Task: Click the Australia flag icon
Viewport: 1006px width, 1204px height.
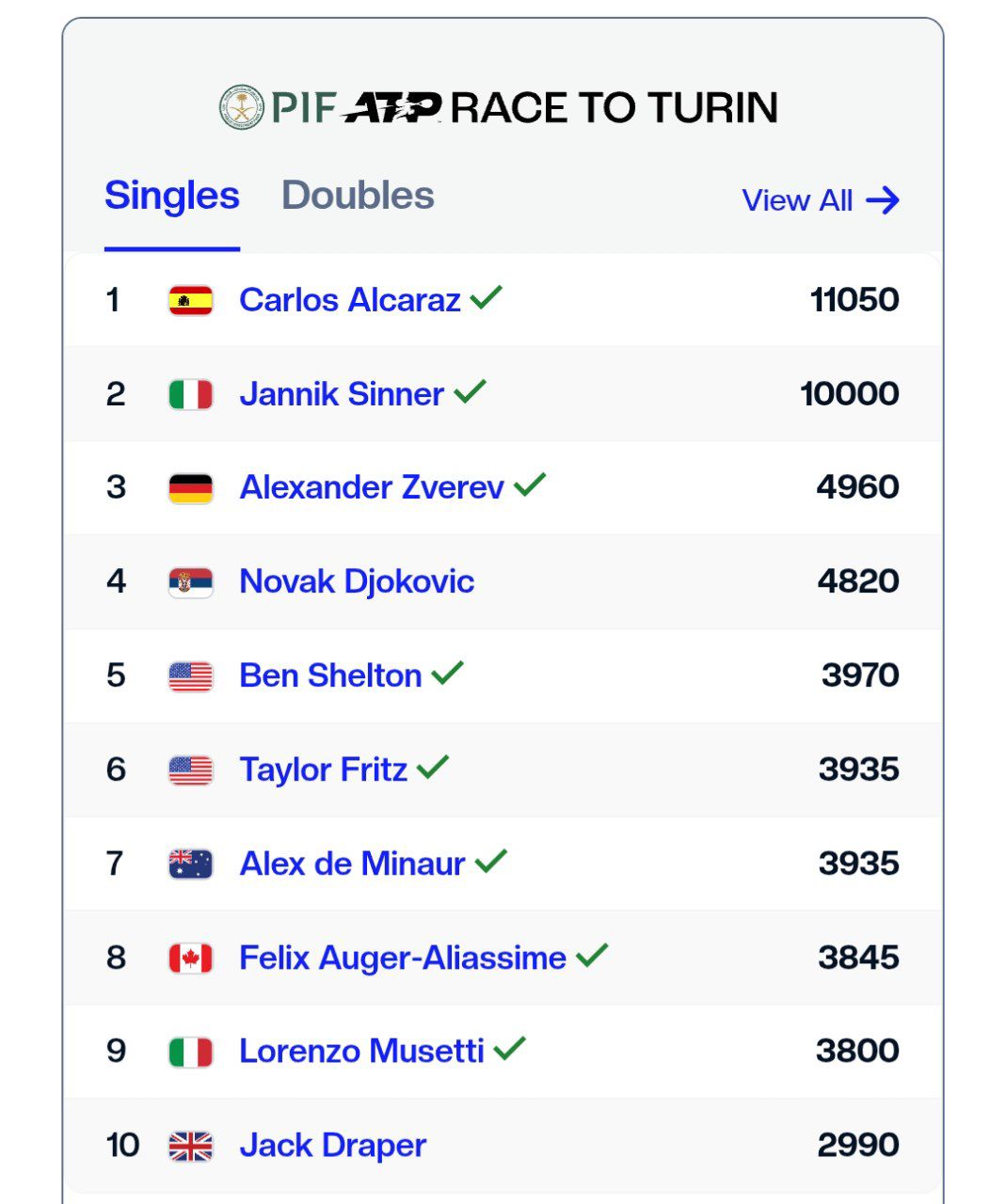Action: 190,863
